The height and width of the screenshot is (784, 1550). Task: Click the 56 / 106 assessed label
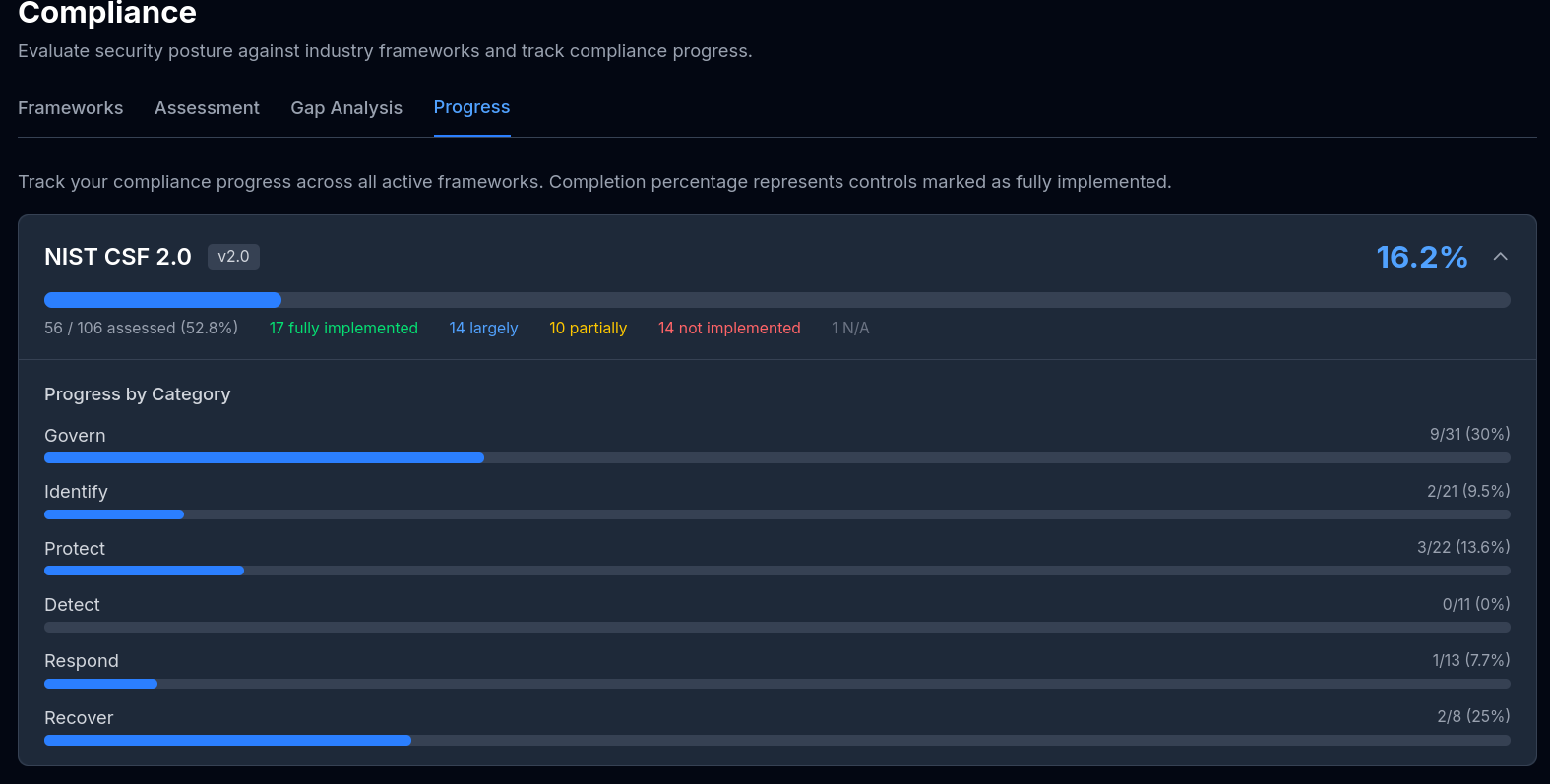(141, 328)
